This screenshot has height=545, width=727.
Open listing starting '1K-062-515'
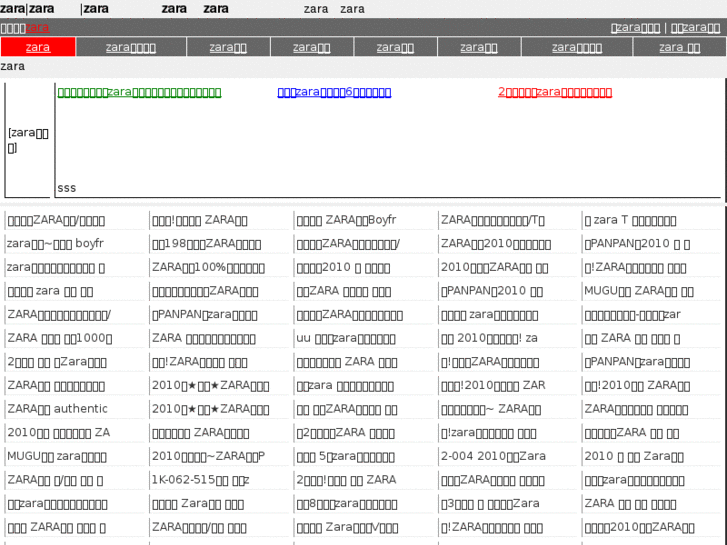[x=200, y=480]
